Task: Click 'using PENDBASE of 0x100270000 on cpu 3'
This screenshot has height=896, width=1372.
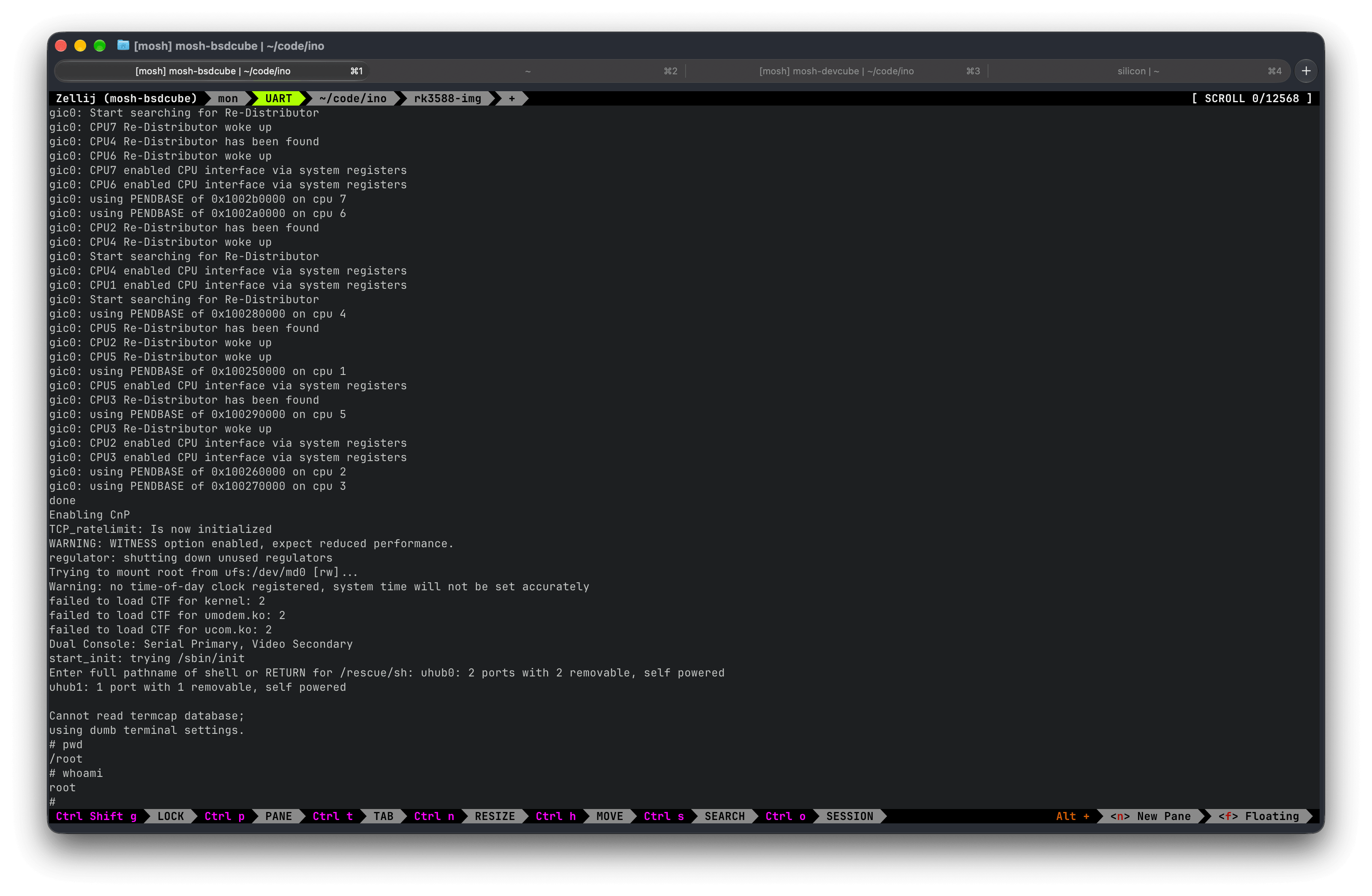Action: (198, 486)
